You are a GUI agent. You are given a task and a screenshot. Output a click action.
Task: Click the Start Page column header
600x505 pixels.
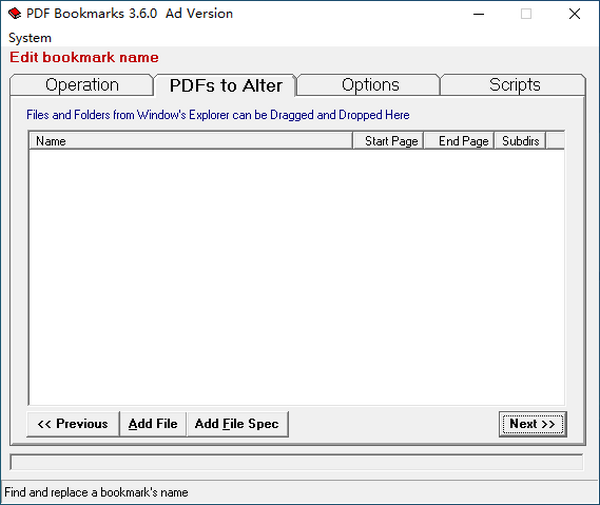pyautogui.click(x=391, y=141)
